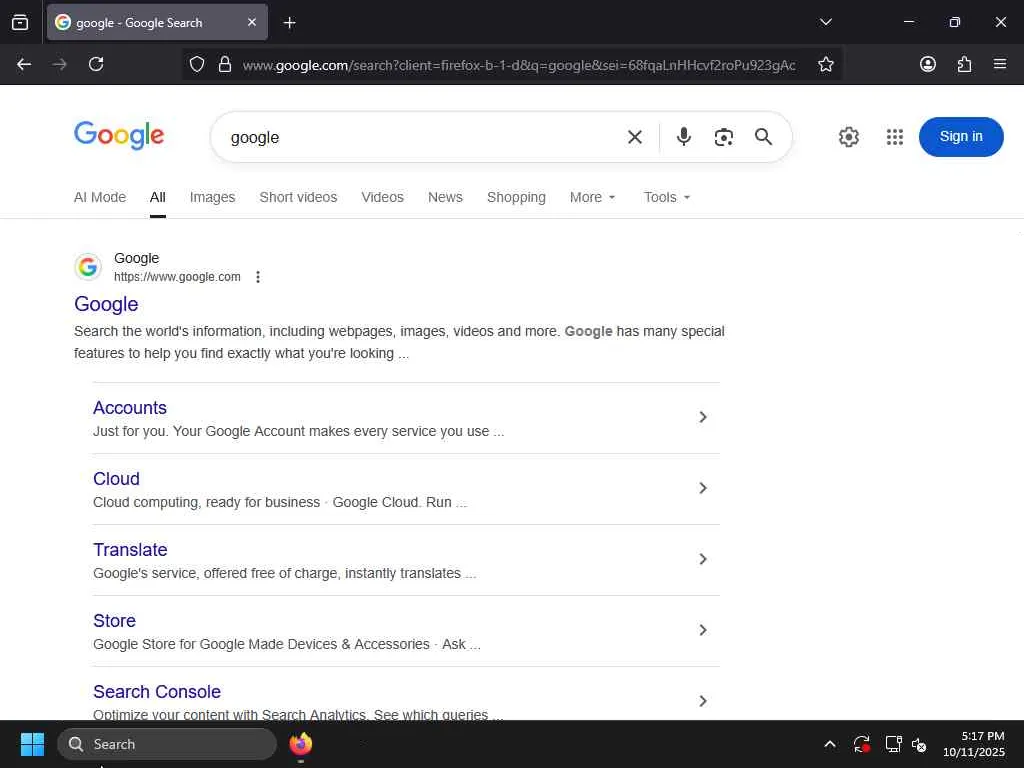
Task: Open the extensions puzzle icon
Action: pos(964,64)
